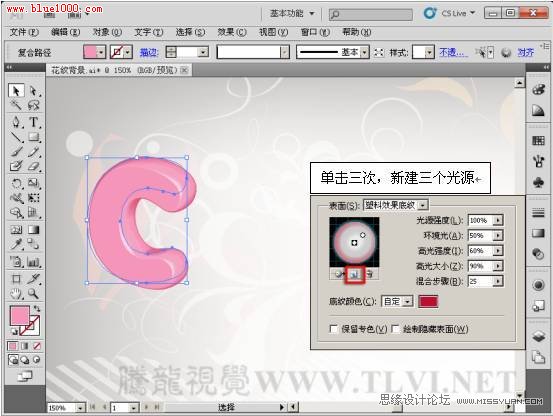Open the 效果 menu
This screenshot has width=553, height=416.
click(232, 32)
